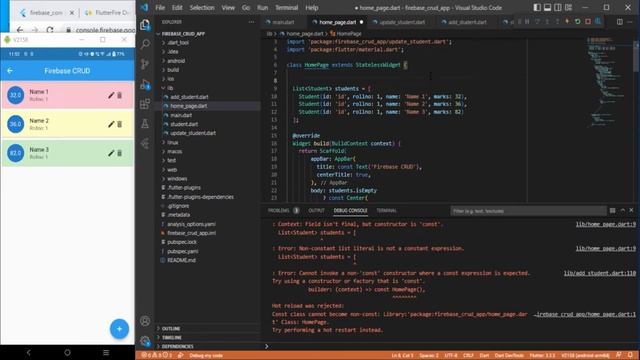Tap the Android home navigation button

click(x=67, y=352)
